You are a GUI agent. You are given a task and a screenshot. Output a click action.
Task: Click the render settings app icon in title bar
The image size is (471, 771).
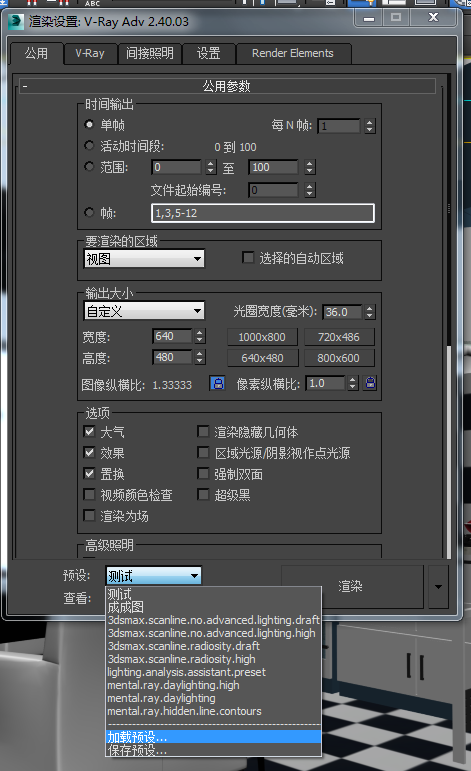(16, 21)
